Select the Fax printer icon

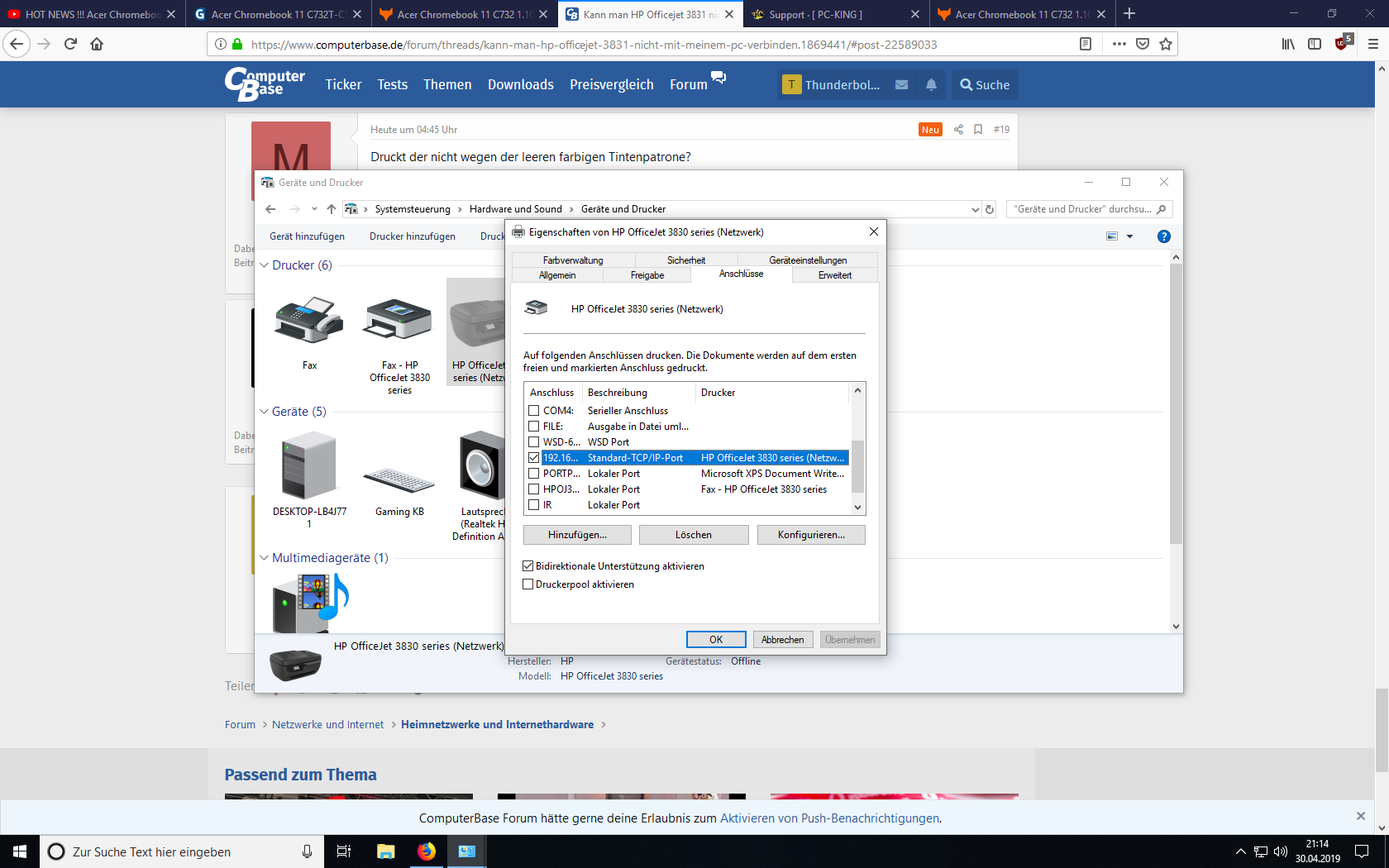click(x=309, y=321)
